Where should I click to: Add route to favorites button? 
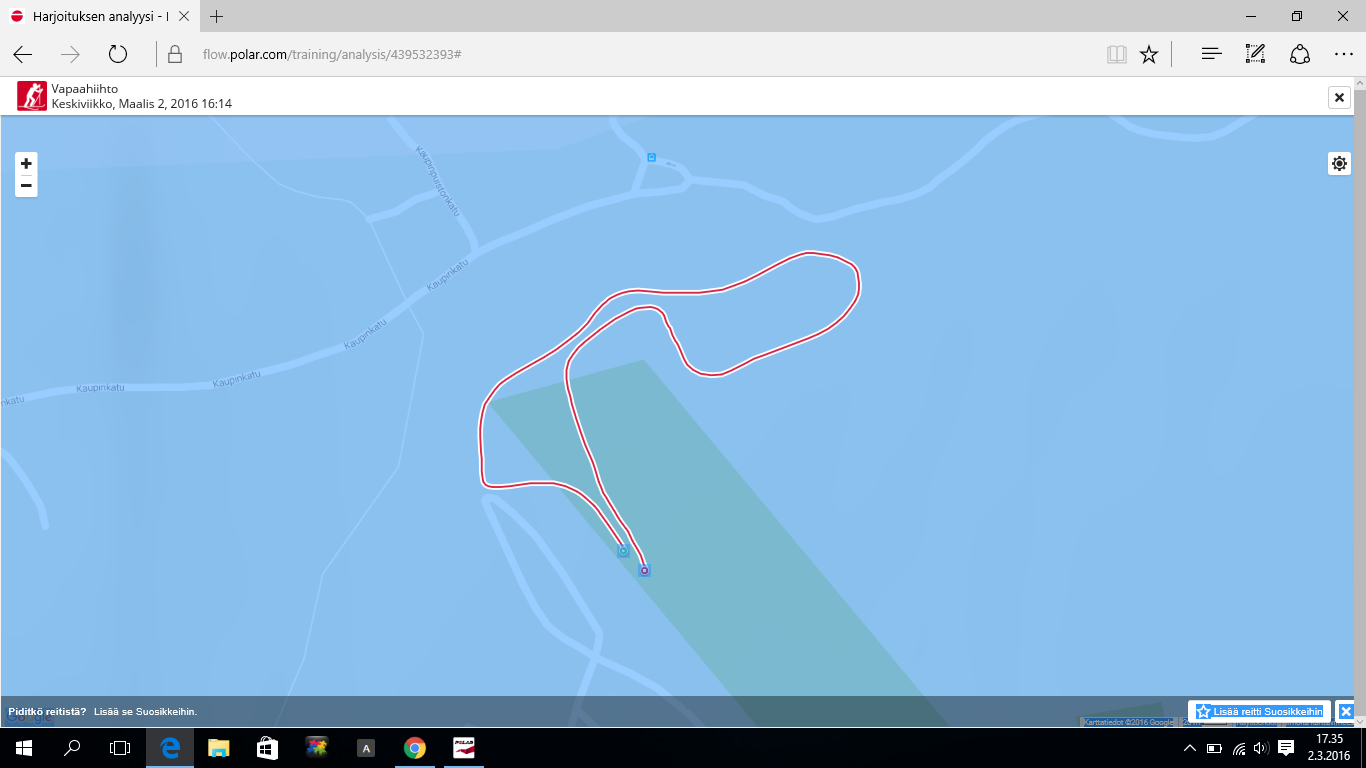1259,711
